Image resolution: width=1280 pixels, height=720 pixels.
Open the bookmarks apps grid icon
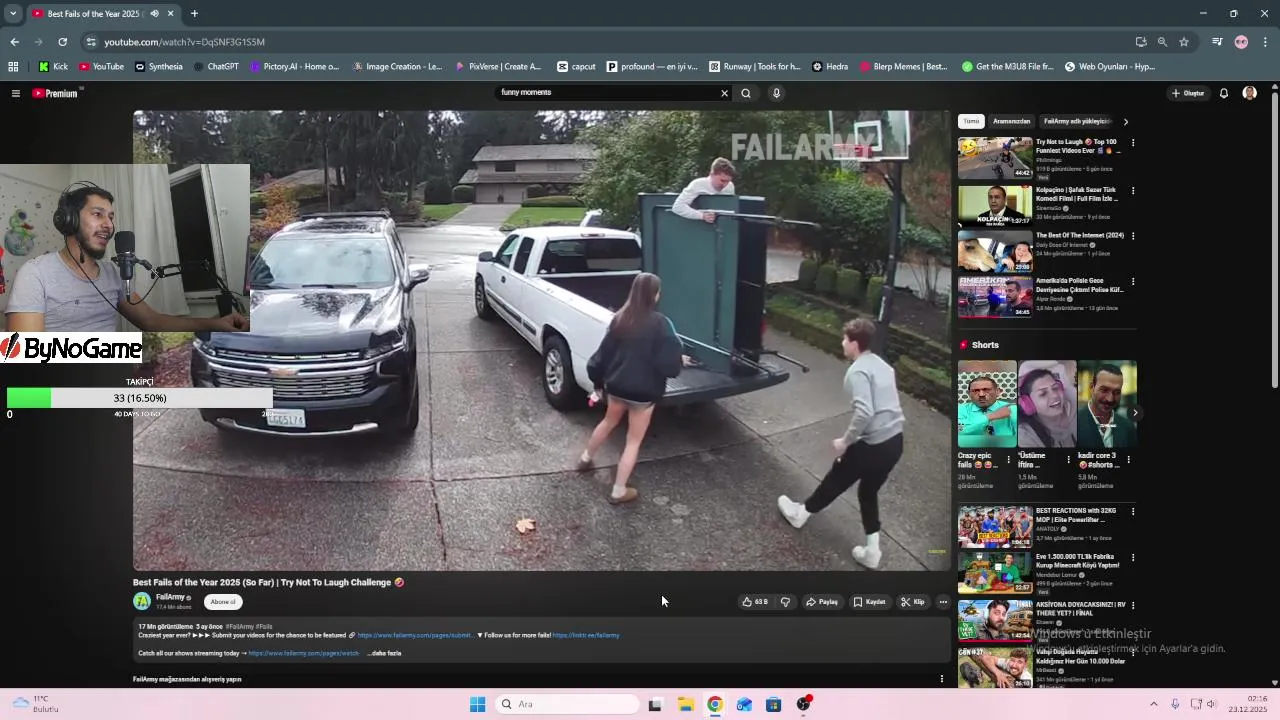coord(13,67)
